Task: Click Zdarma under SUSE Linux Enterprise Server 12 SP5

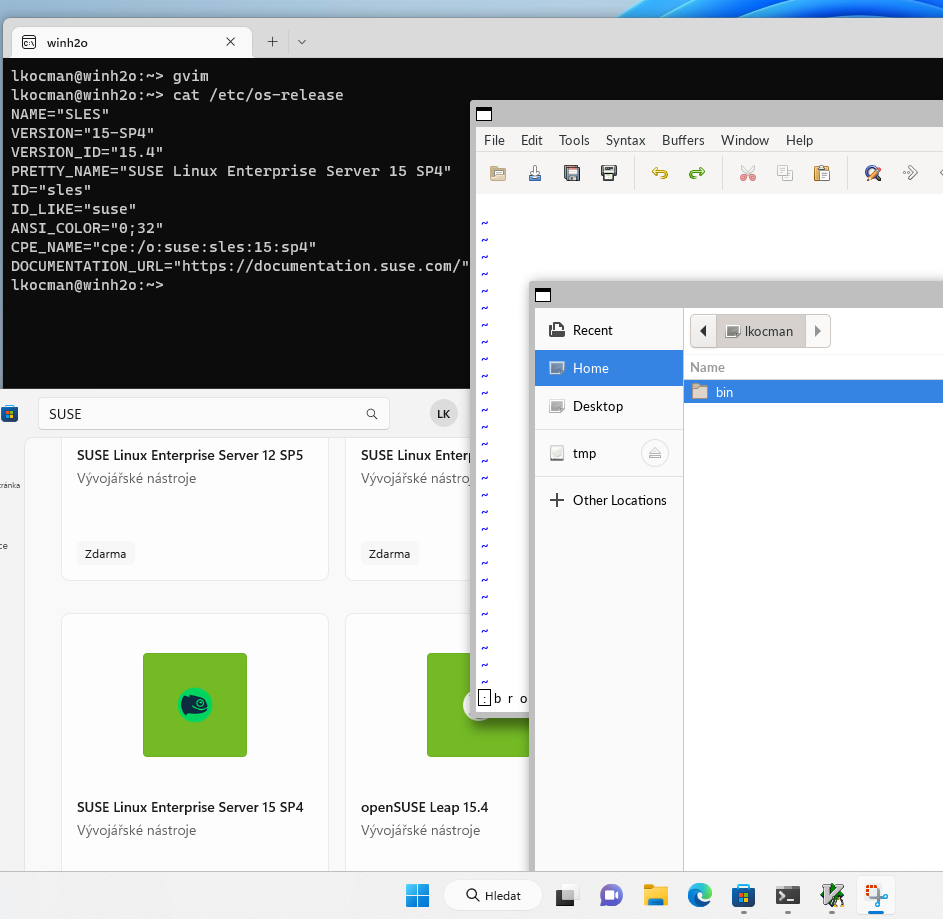Action: tap(105, 553)
